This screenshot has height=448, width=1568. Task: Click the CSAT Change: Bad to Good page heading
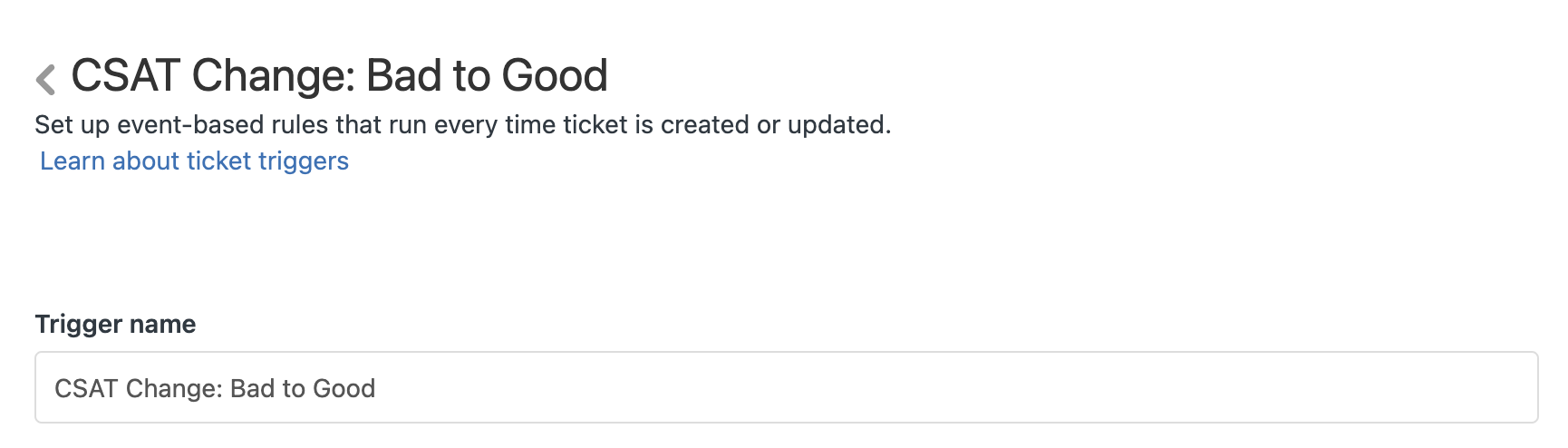coord(339,75)
